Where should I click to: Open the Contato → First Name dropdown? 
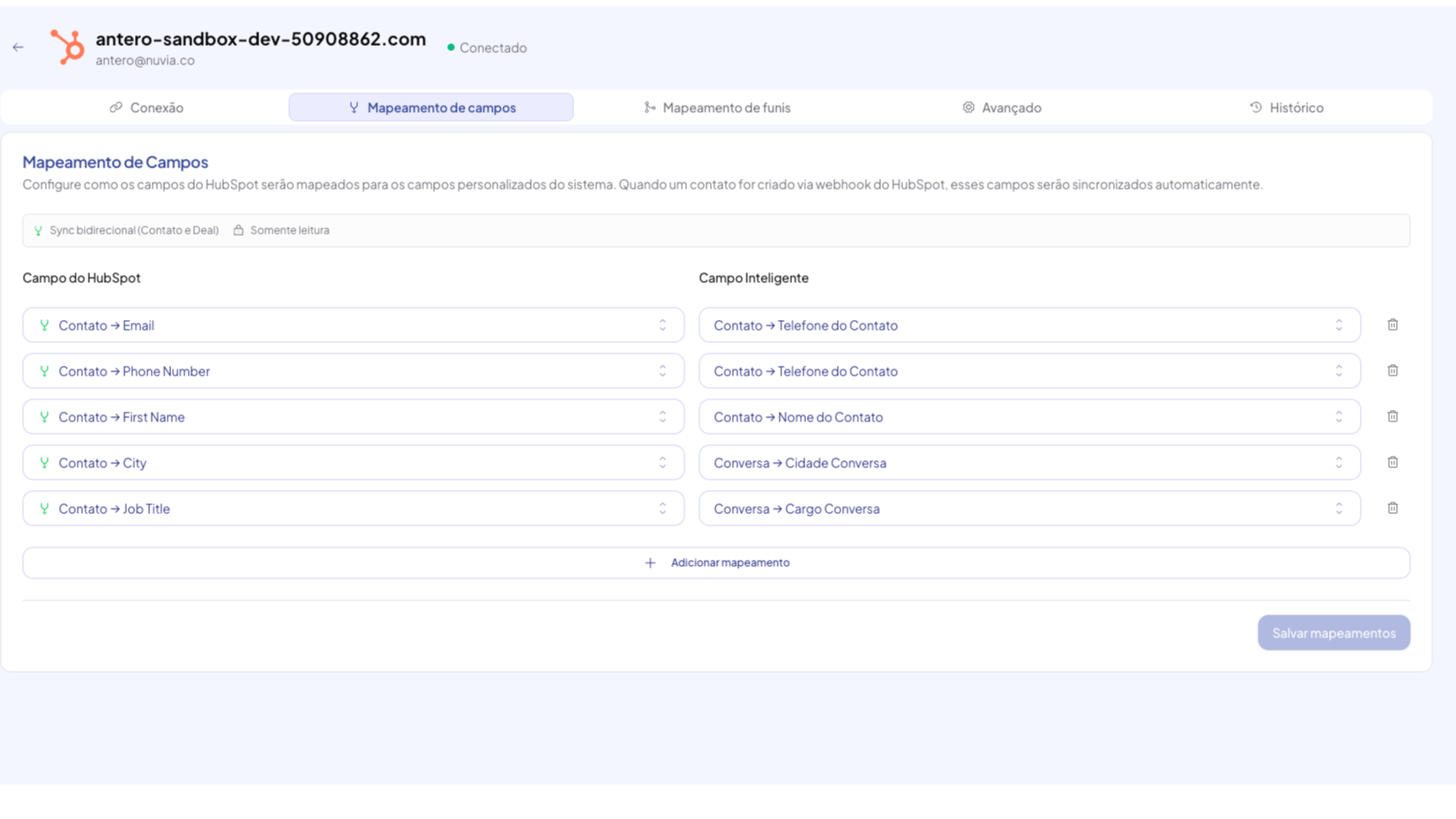coord(354,417)
